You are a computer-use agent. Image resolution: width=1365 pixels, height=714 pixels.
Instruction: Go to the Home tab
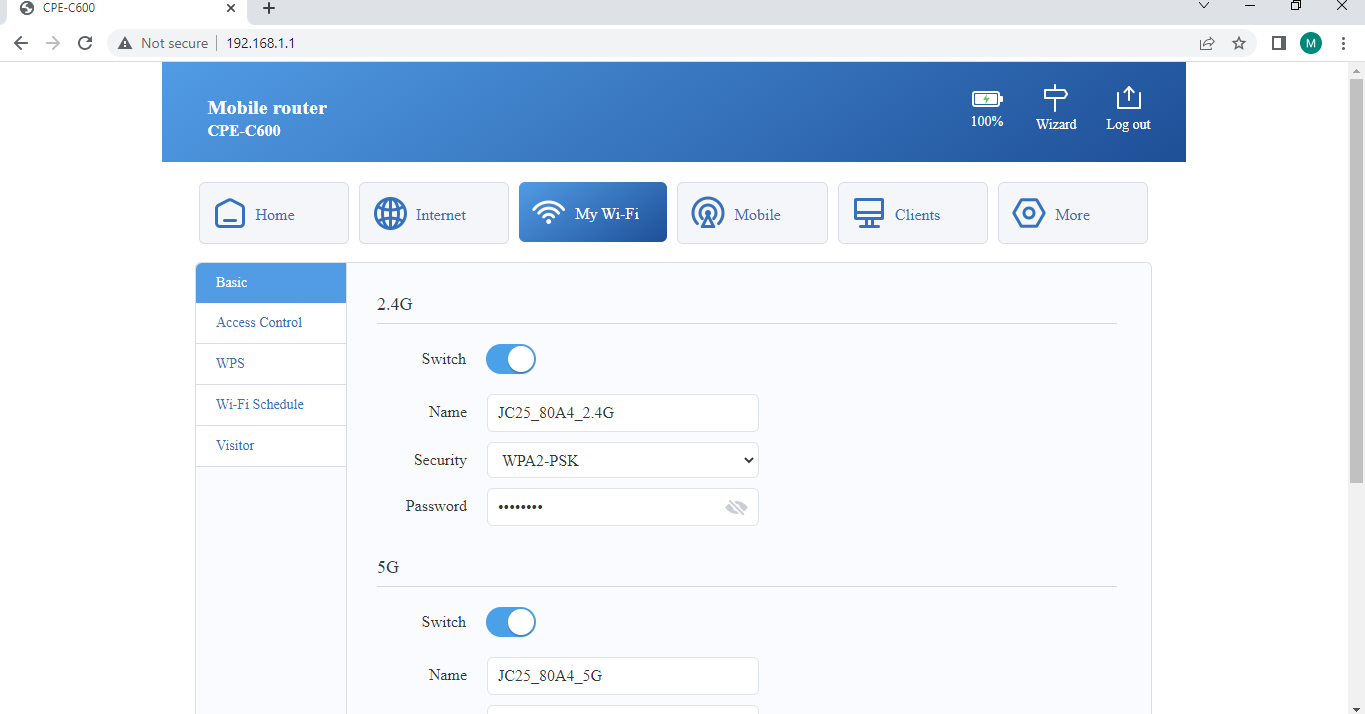coord(274,213)
